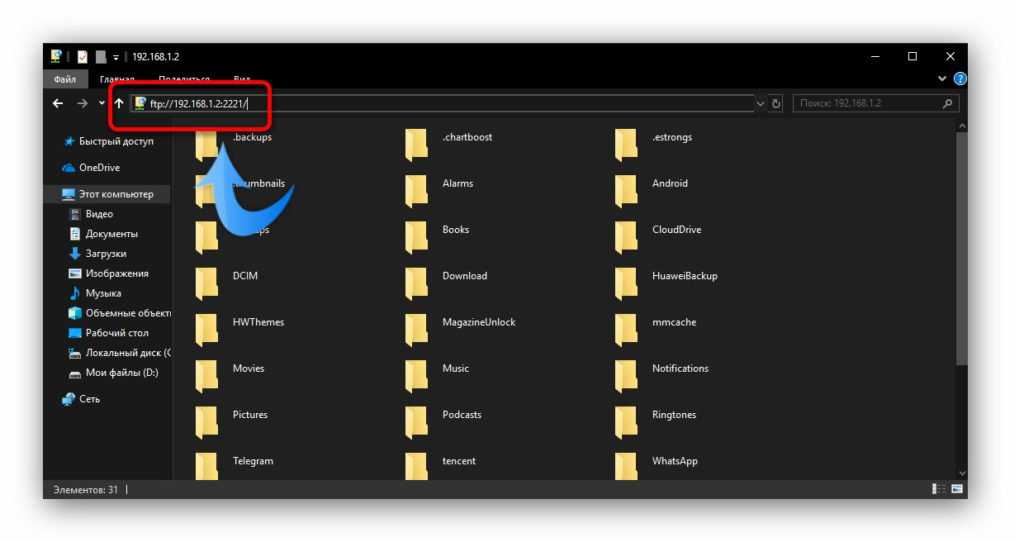Click the Up one level arrow
The height and width of the screenshot is (542, 1024).
[x=119, y=103]
